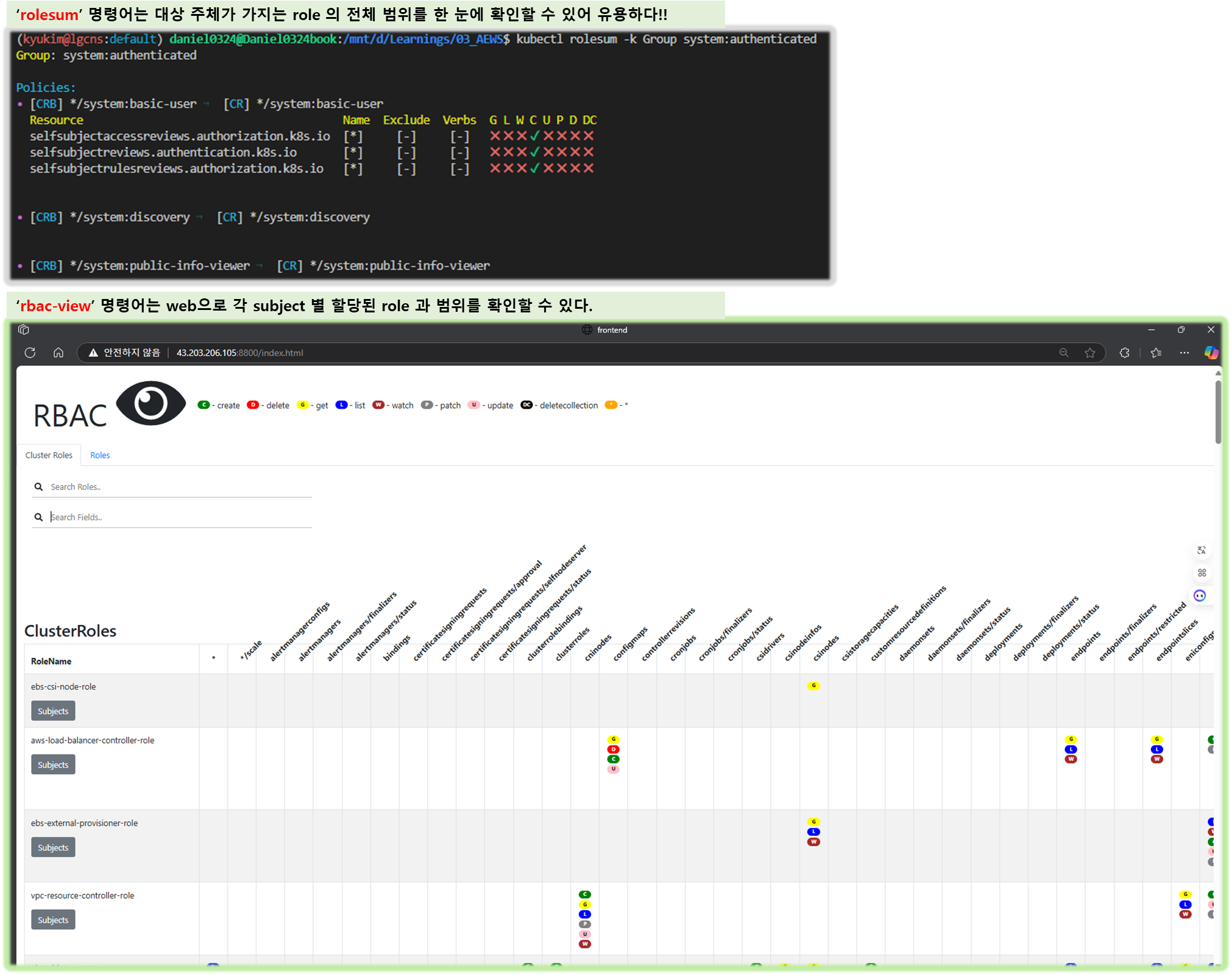Open tab actions icon in title bar
1232x975 pixels.
click(x=24, y=329)
